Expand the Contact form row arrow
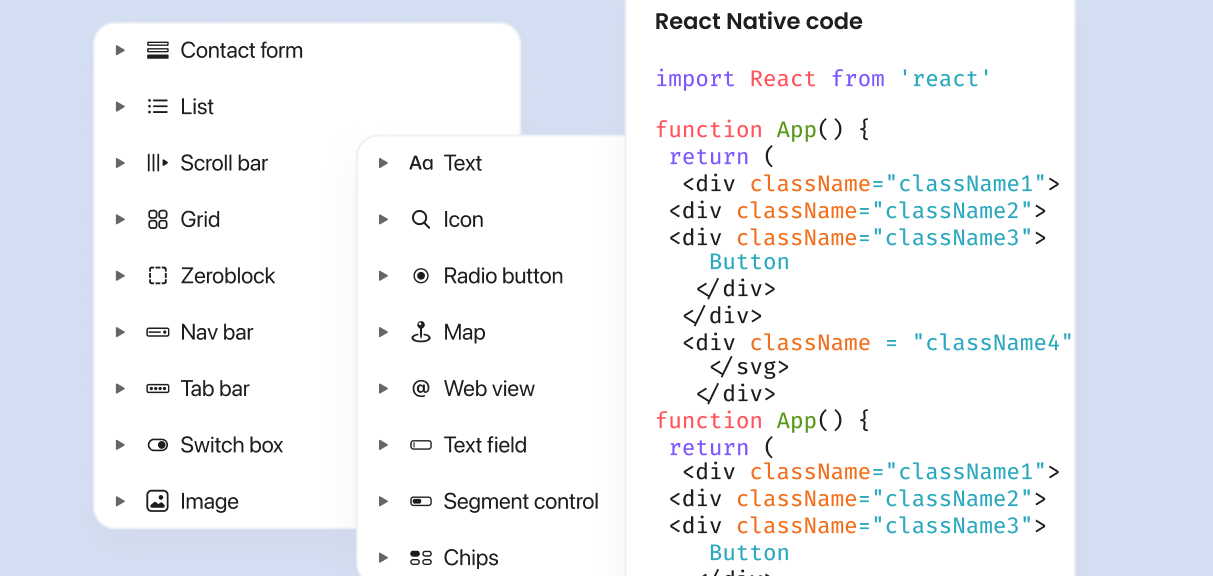Image resolution: width=1213 pixels, height=576 pixels. [120, 50]
